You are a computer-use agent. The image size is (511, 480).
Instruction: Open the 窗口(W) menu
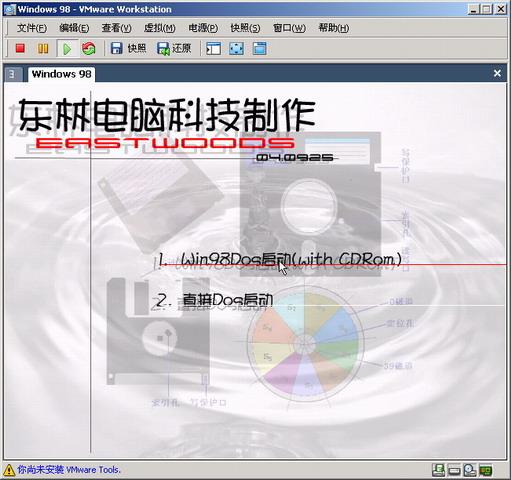289,28
